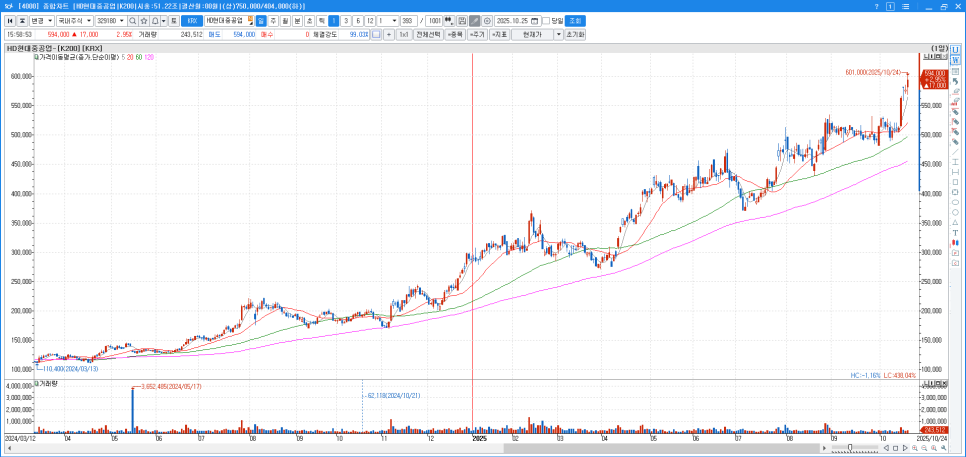This screenshot has width=966, height=457.
Task: Open the 국내주식 market dropdown
Action: (74, 20)
